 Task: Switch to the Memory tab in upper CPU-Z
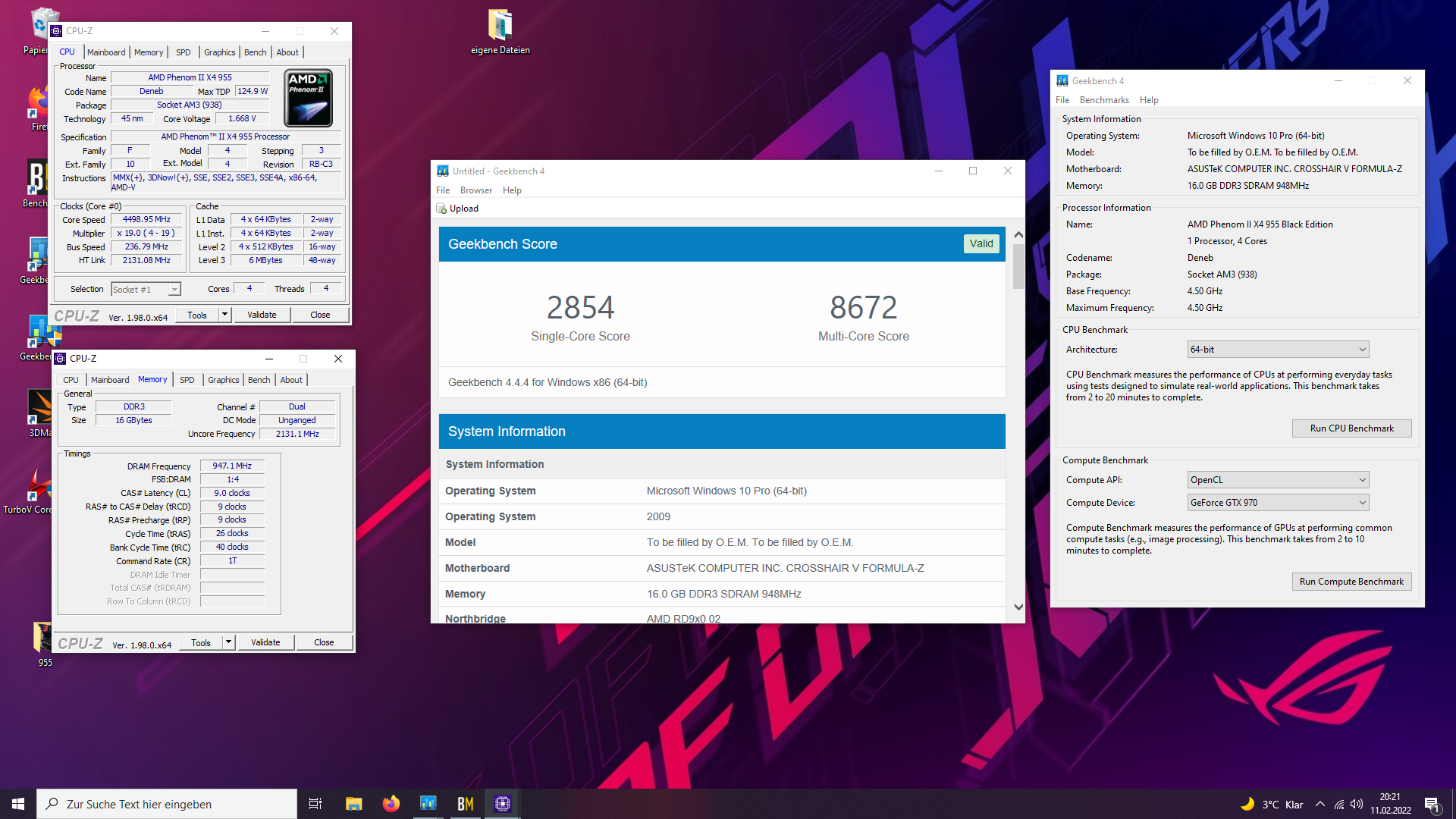[x=149, y=52]
